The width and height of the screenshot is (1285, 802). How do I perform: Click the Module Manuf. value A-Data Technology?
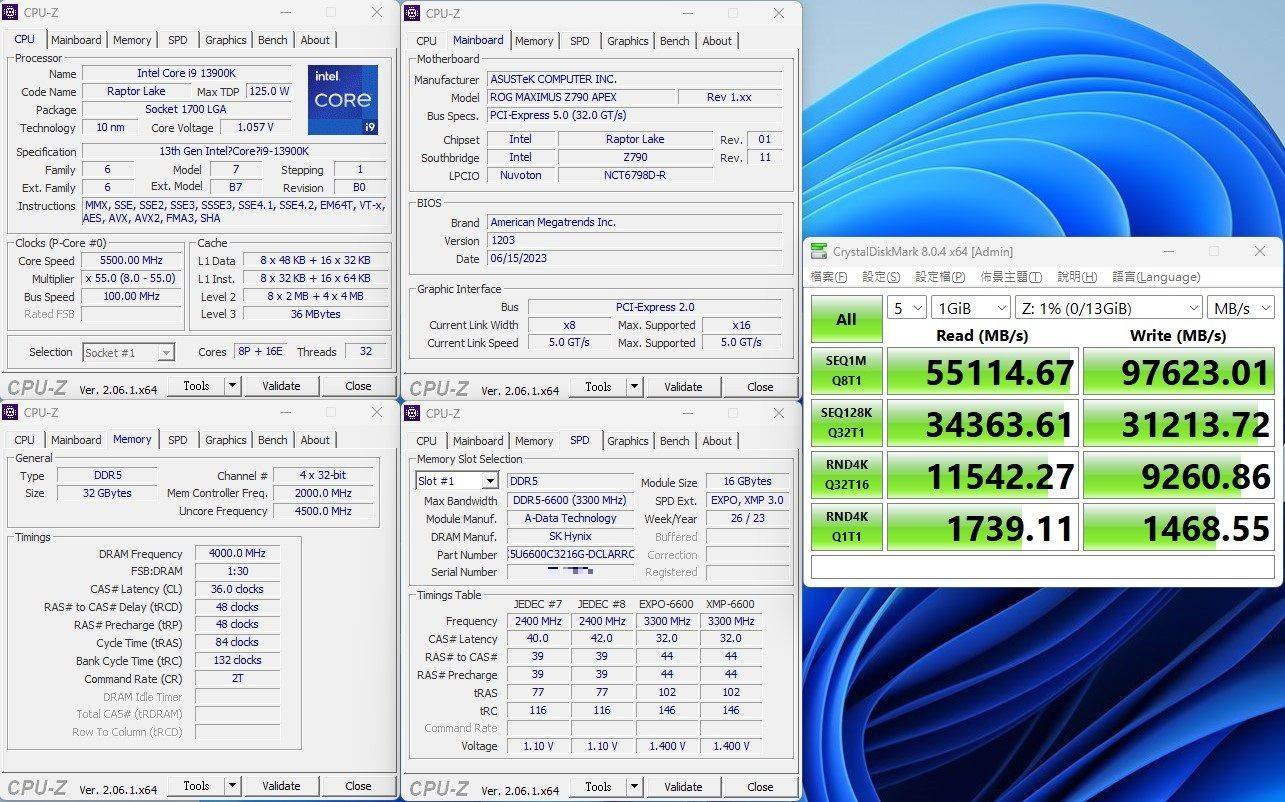coord(570,518)
